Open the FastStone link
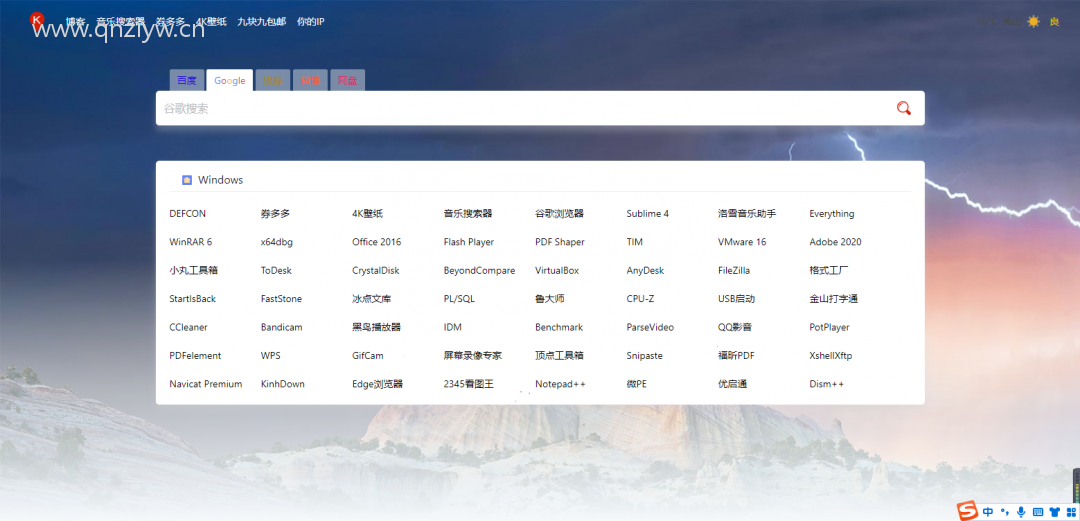 (281, 298)
